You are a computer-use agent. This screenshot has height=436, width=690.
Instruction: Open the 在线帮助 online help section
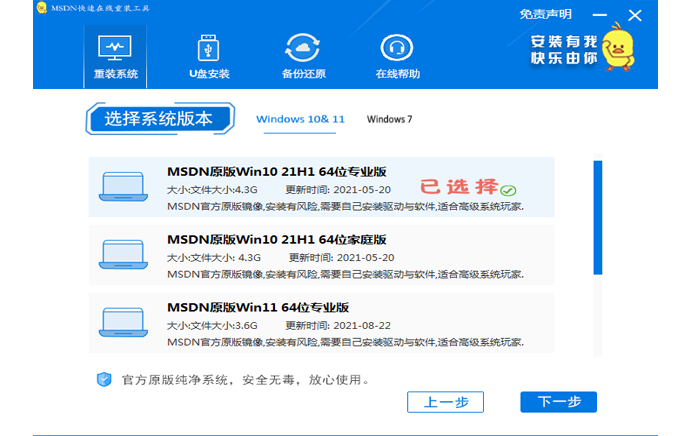397,57
